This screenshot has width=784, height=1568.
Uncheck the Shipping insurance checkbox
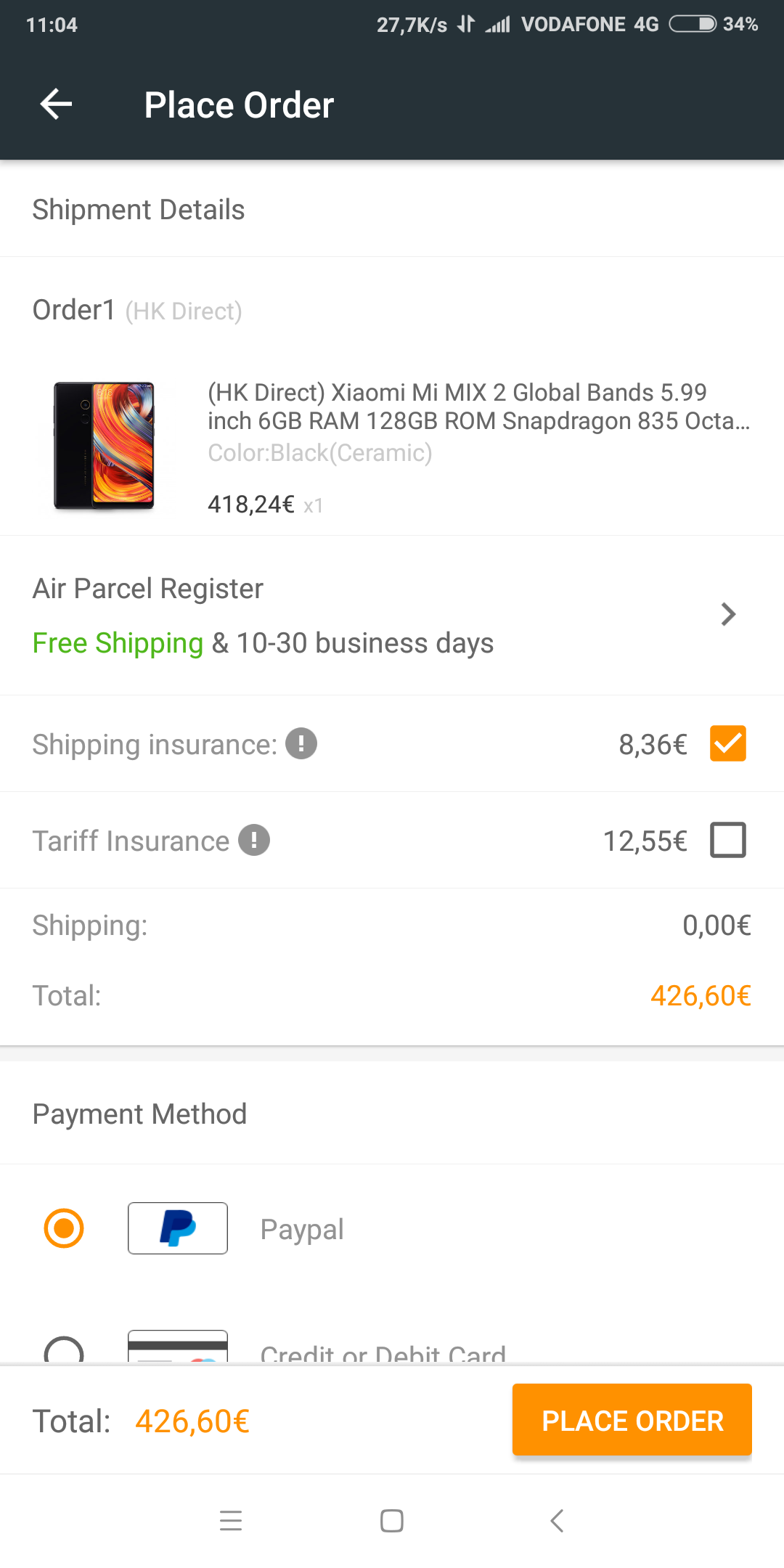click(x=728, y=743)
